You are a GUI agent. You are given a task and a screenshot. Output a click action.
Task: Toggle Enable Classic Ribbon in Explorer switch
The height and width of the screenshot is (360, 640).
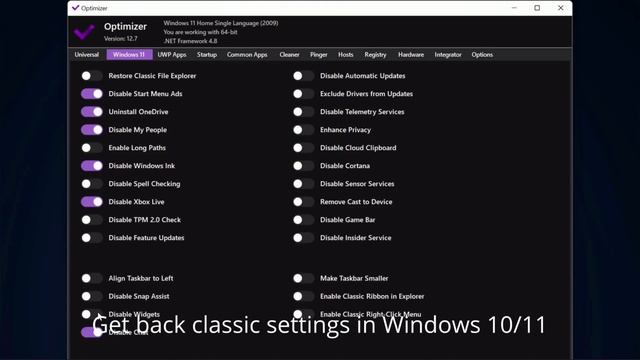tap(303, 296)
